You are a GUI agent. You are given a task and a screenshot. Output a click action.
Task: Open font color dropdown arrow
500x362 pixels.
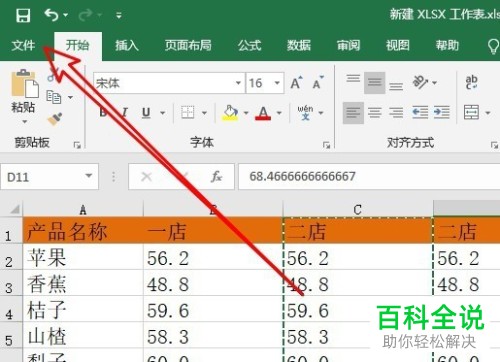[279, 113]
